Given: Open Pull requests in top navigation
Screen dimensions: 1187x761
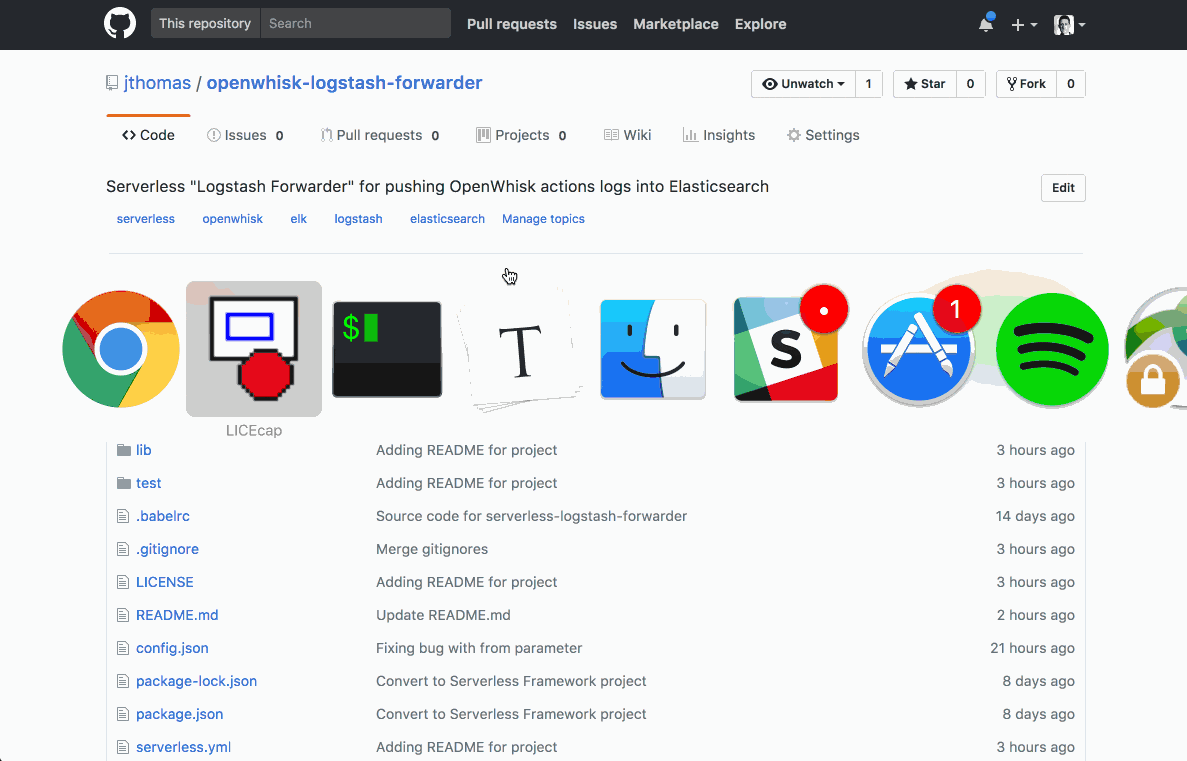Looking at the screenshot, I should pyautogui.click(x=512, y=24).
